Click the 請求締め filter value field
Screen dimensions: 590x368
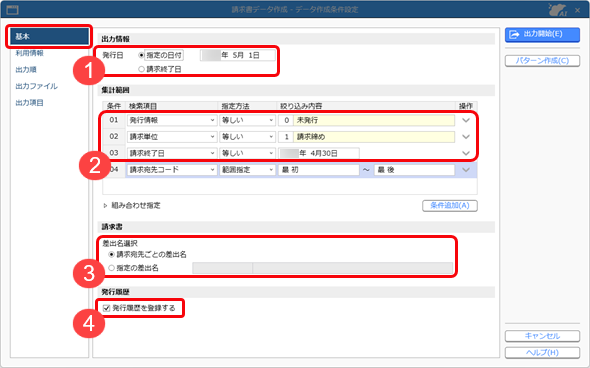point(374,137)
